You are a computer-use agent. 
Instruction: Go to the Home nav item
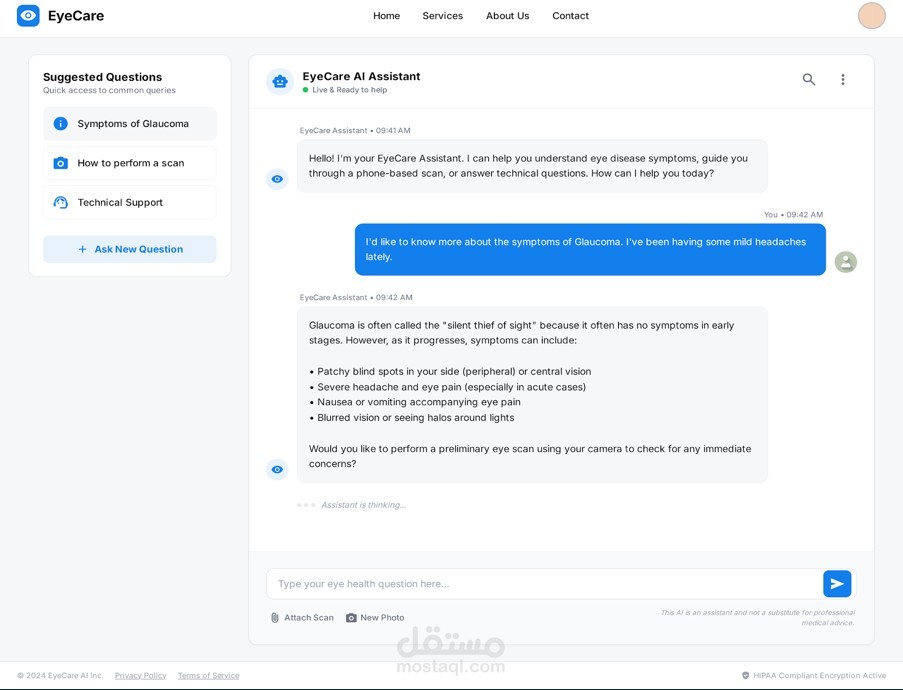point(386,16)
